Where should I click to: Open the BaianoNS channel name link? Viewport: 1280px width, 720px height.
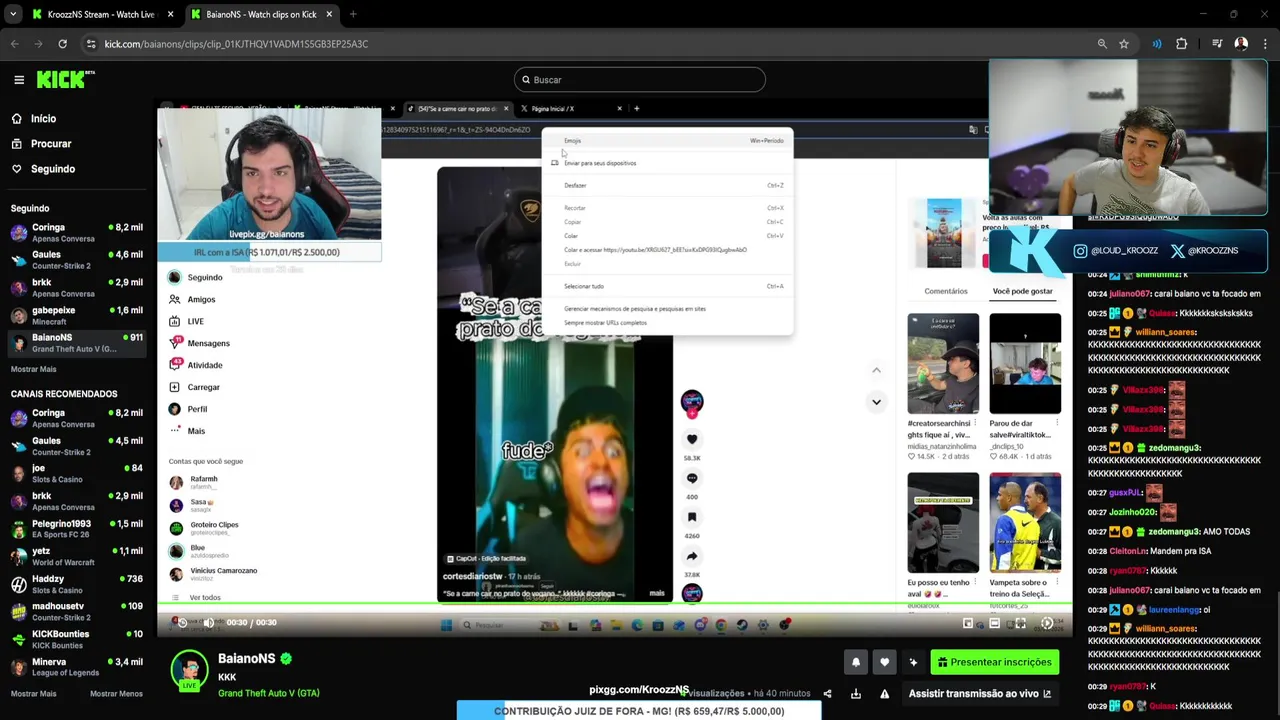[246, 659]
